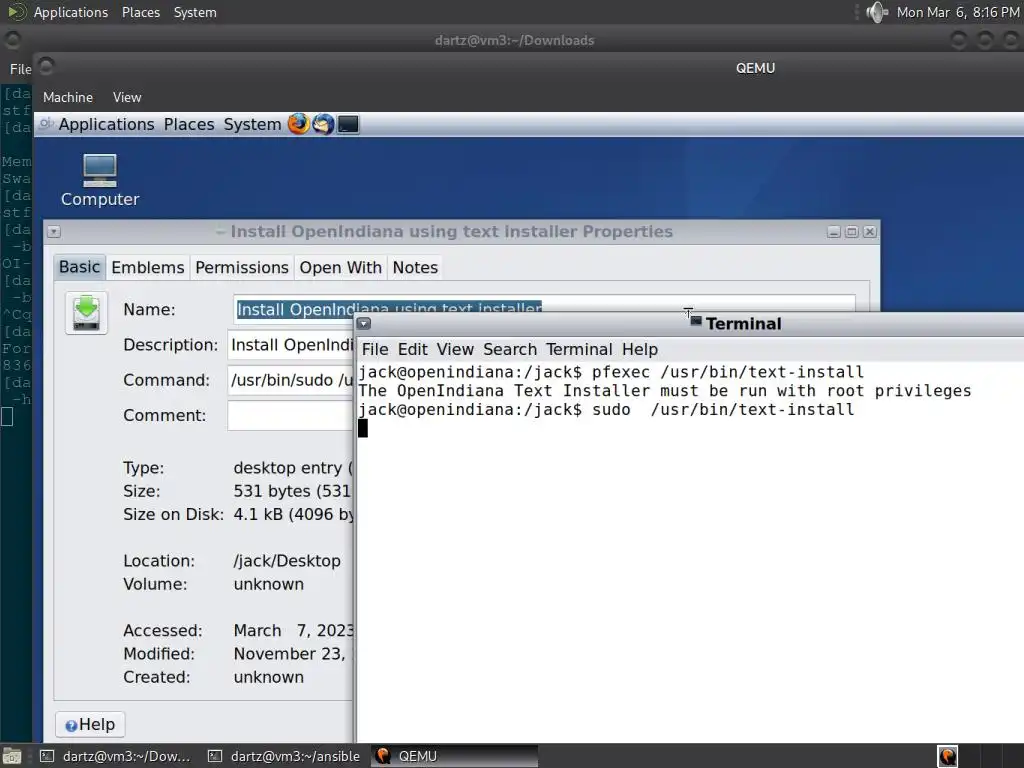The height and width of the screenshot is (768, 1024).
Task: Open Terminal's View menu
Action: [455, 349]
